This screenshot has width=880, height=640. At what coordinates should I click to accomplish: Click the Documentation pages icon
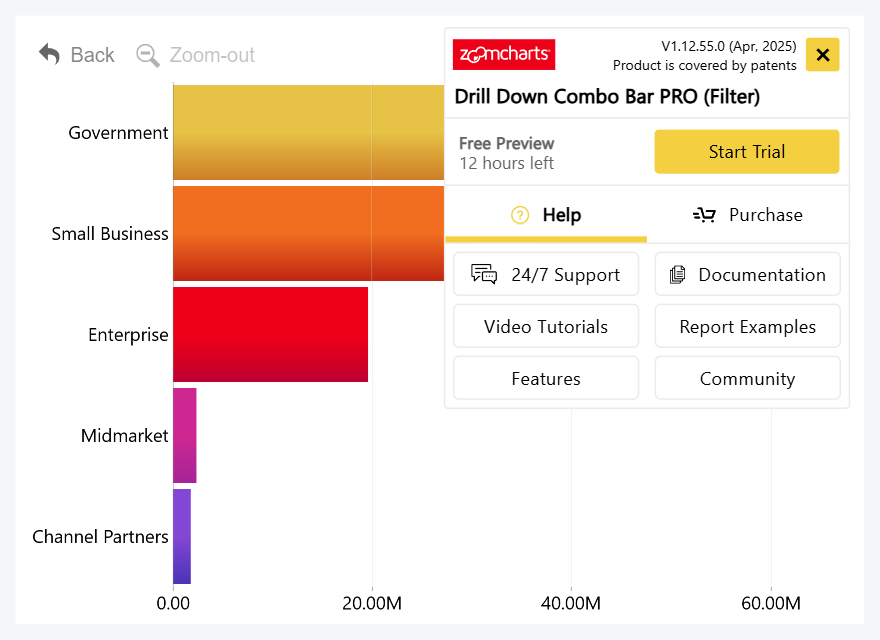click(678, 275)
